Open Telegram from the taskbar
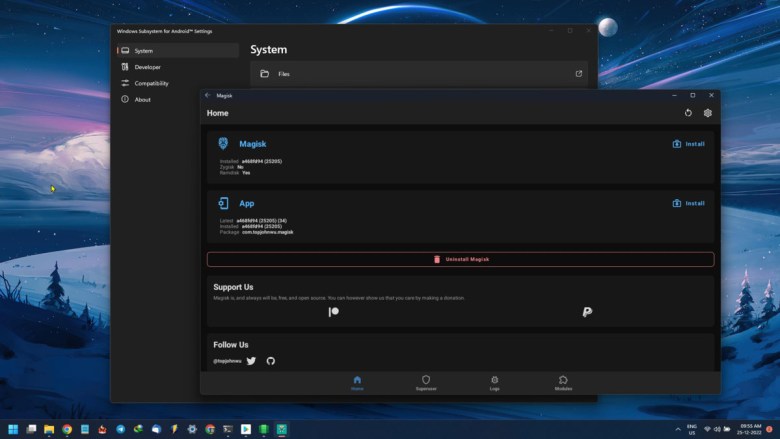780x439 pixels. tap(120, 429)
